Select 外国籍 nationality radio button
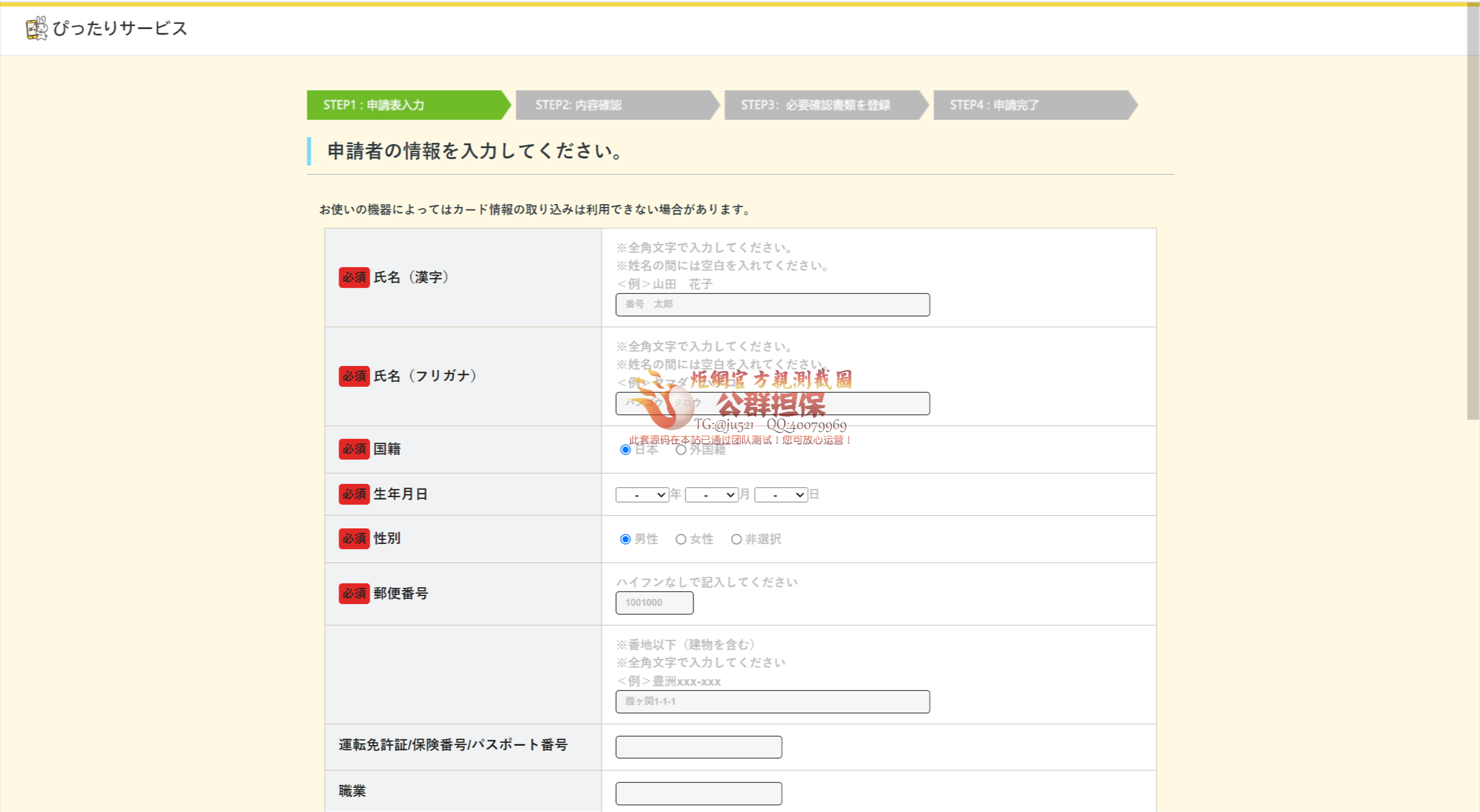This screenshot has height=812, width=1480. (681, 450)
